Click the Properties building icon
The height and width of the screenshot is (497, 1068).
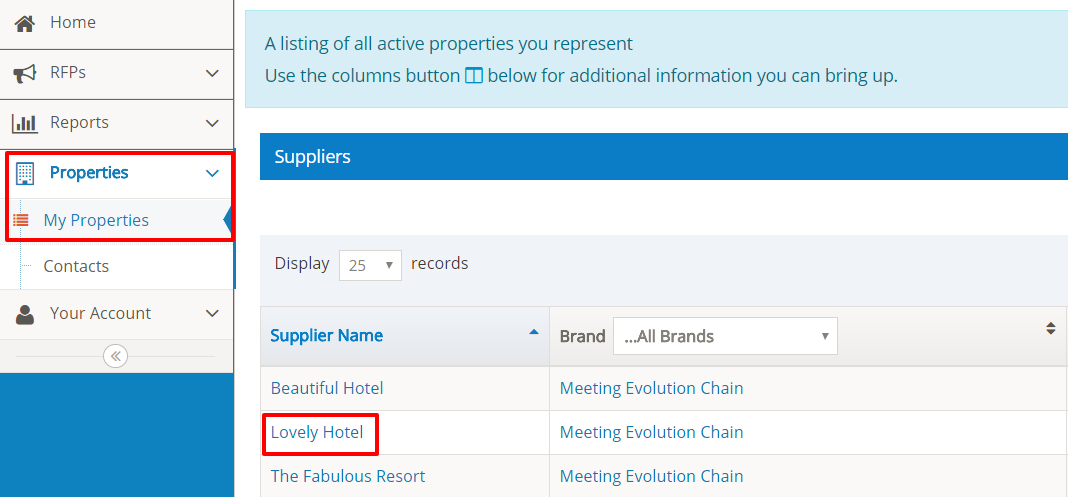click(x=25, y=173)
